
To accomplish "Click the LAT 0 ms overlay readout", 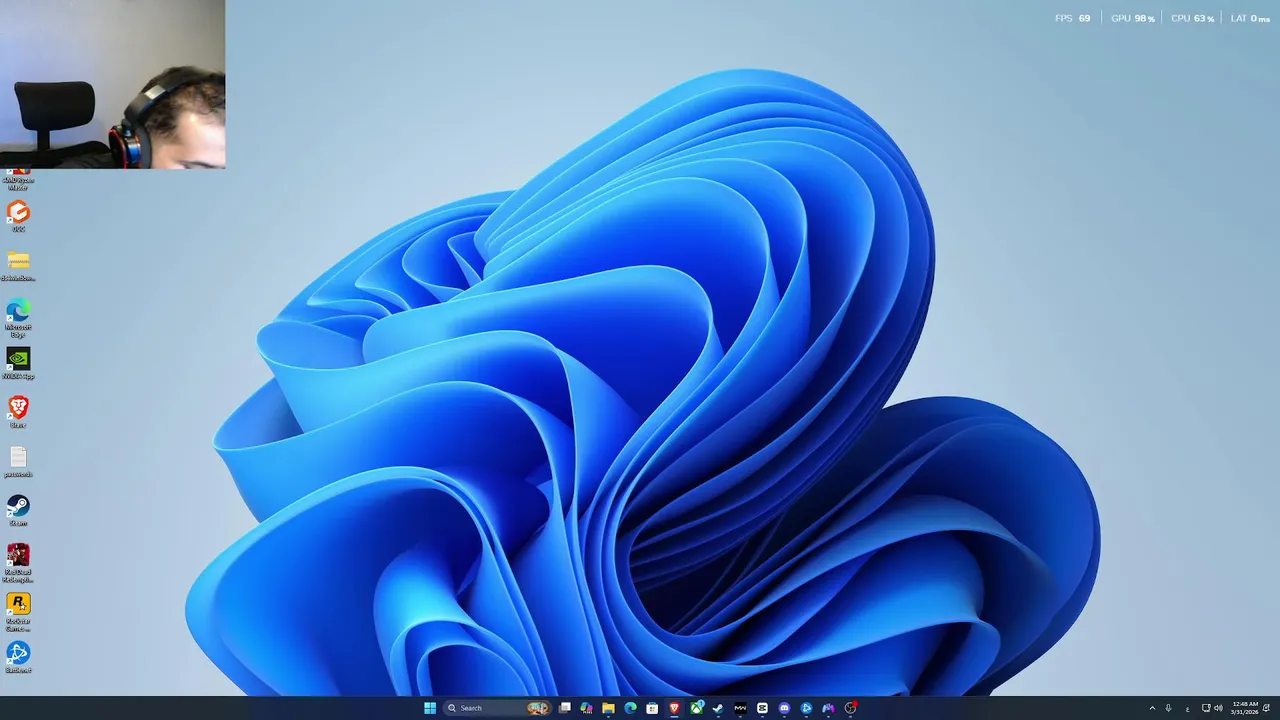I will (1250, 18).
